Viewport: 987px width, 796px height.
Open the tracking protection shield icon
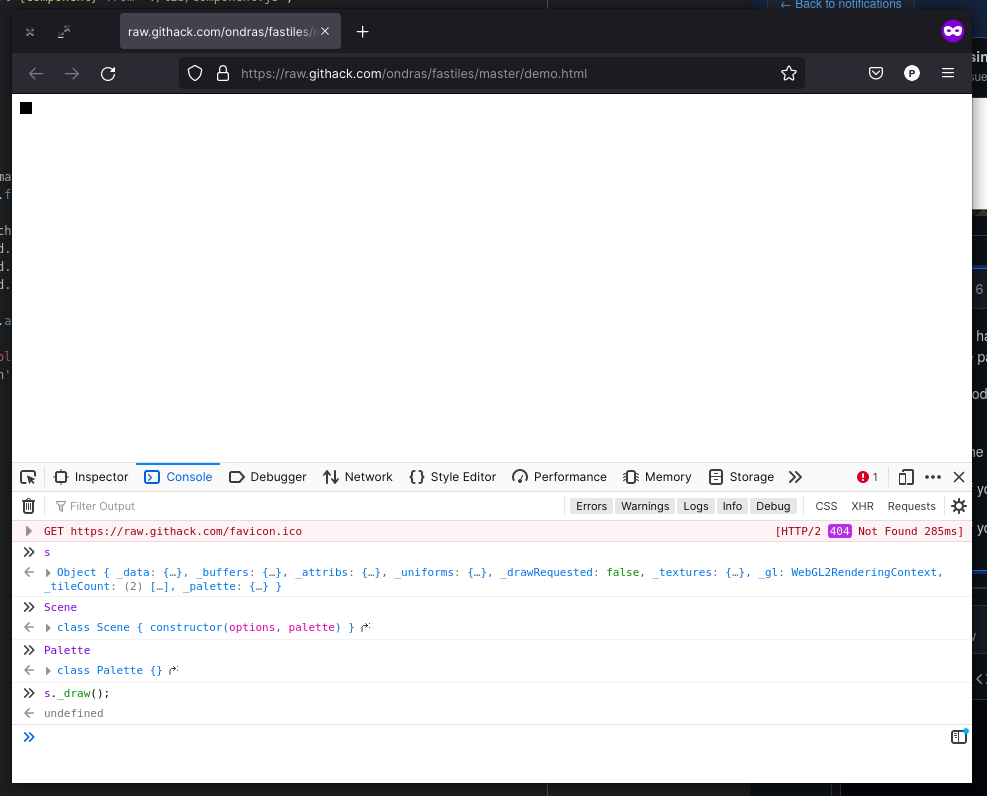tap(195, 74)
